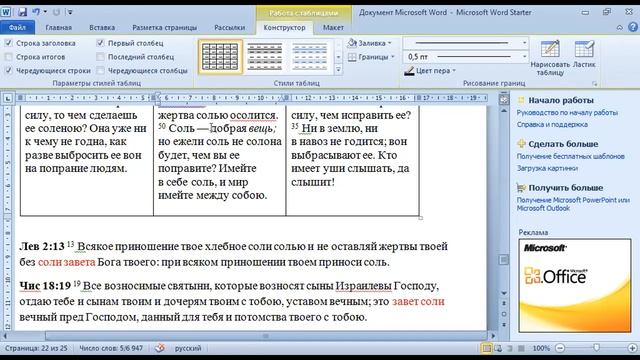Zoom out with minus button
This screenshot has width=640, height=360.
pos(560,348)
